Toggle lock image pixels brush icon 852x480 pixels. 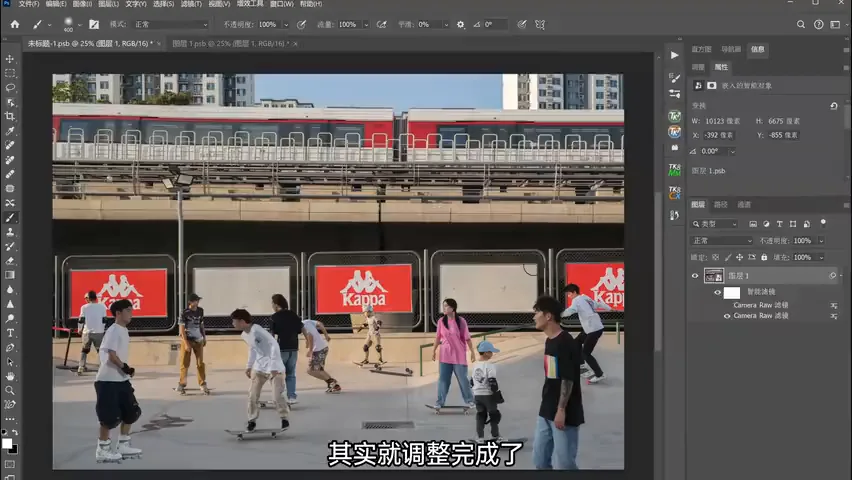(728, 257)
